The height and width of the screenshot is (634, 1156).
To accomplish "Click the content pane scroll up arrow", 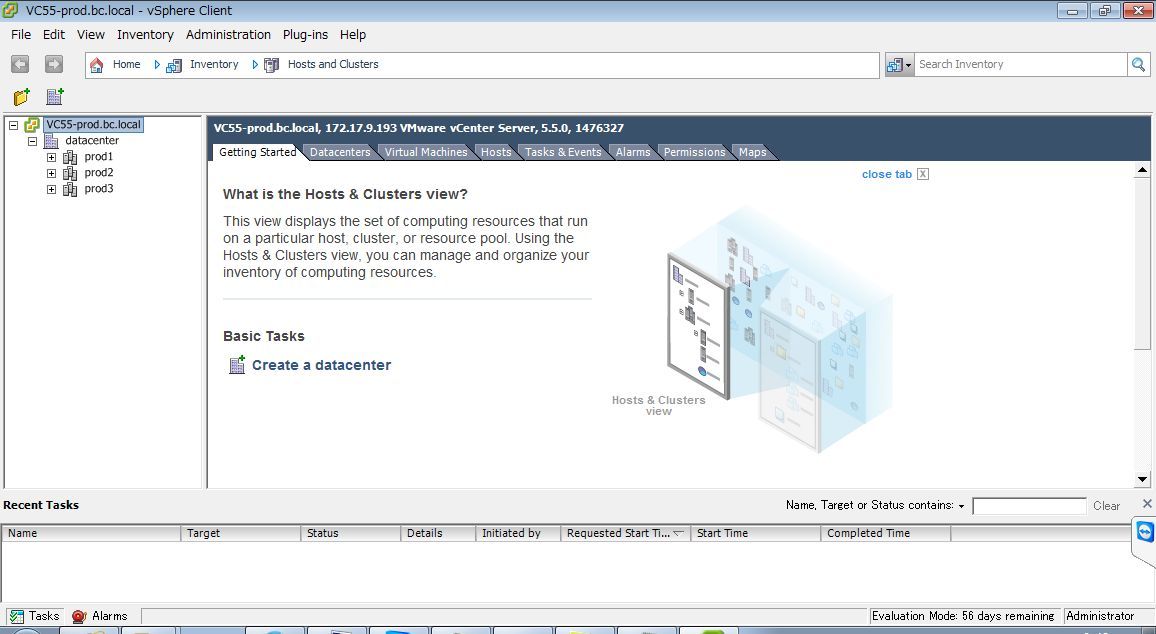I will coord(1142,170).
